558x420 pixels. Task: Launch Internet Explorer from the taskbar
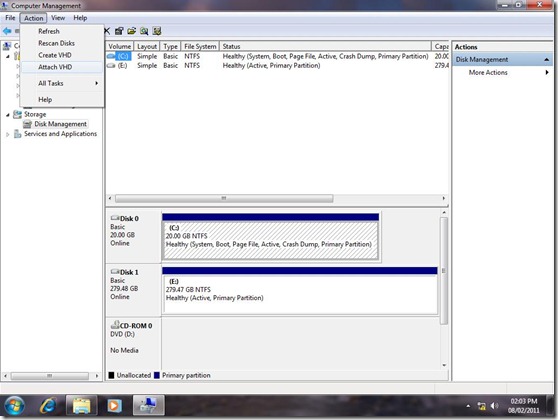(48, 405)
